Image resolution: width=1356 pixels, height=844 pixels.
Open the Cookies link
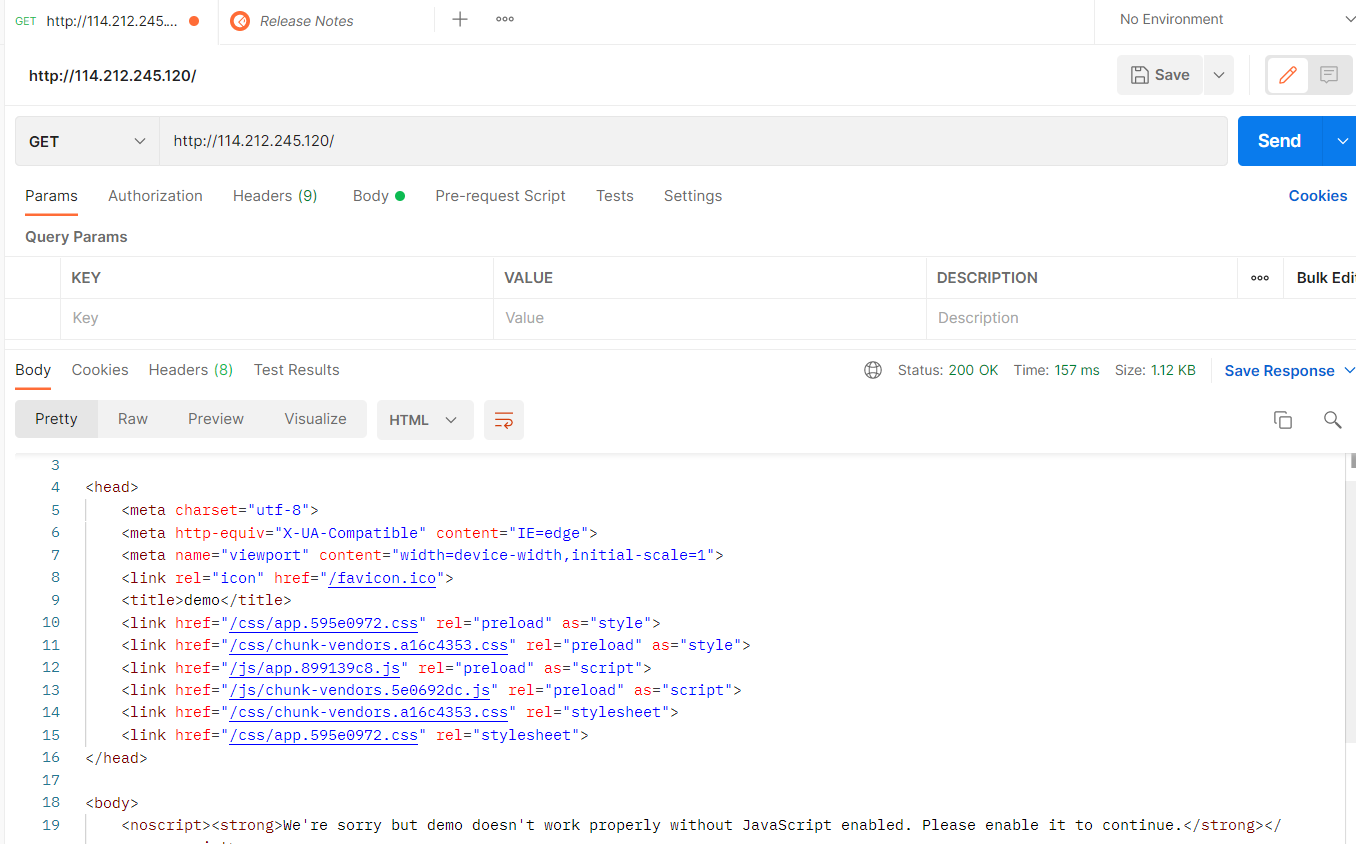[1317, 196]
